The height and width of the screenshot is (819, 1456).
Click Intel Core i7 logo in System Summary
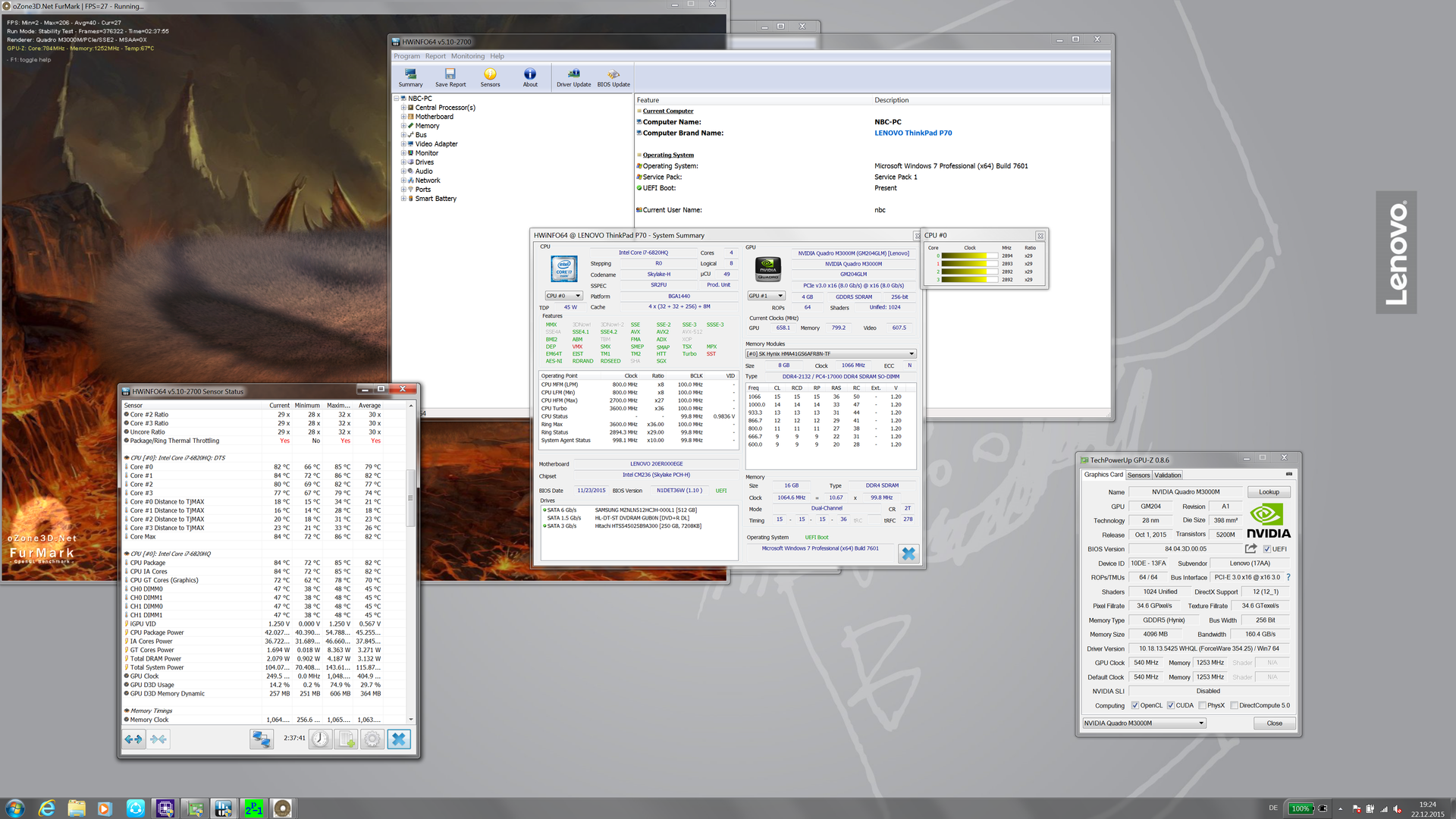tap(563, 269)
